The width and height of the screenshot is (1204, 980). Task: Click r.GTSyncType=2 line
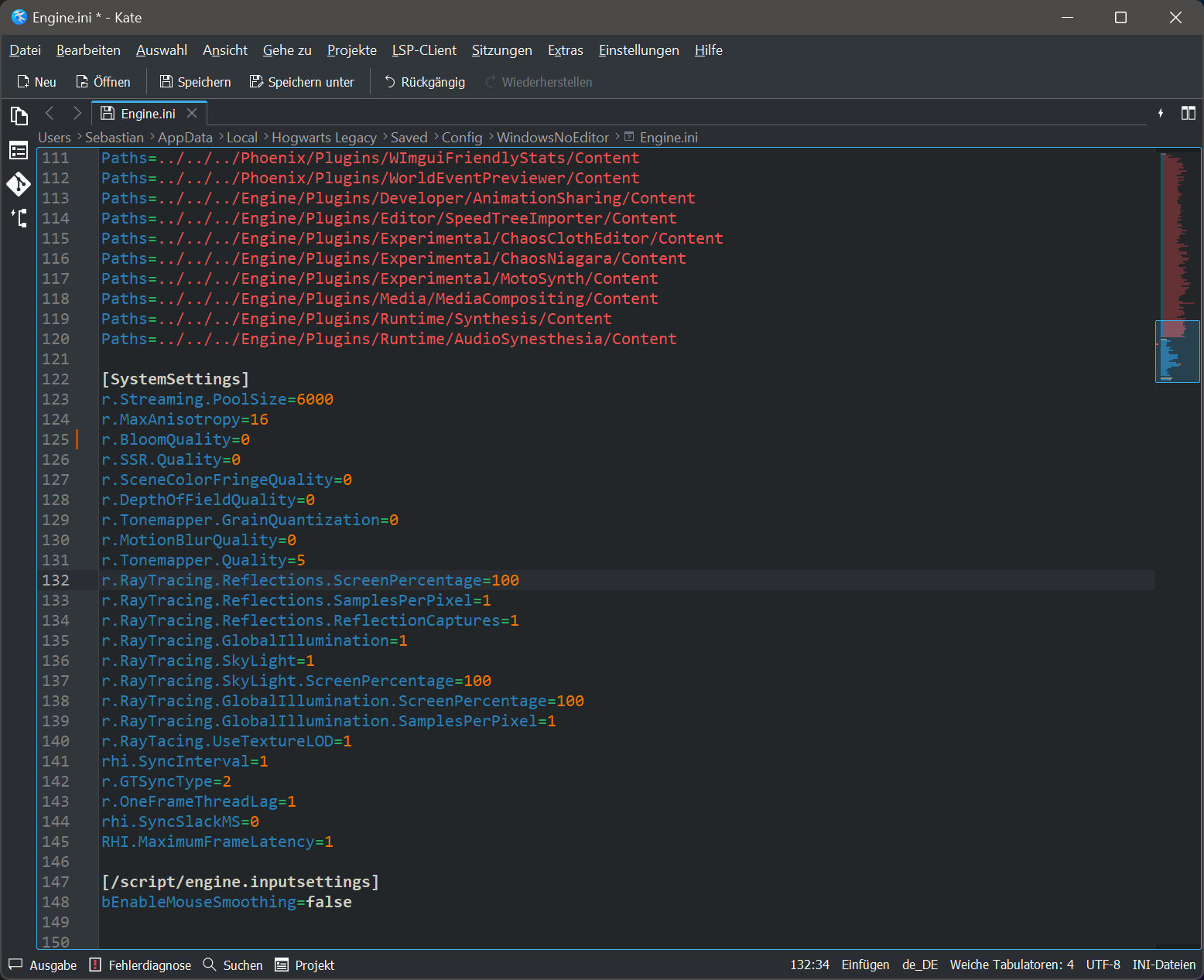[166, 781]
